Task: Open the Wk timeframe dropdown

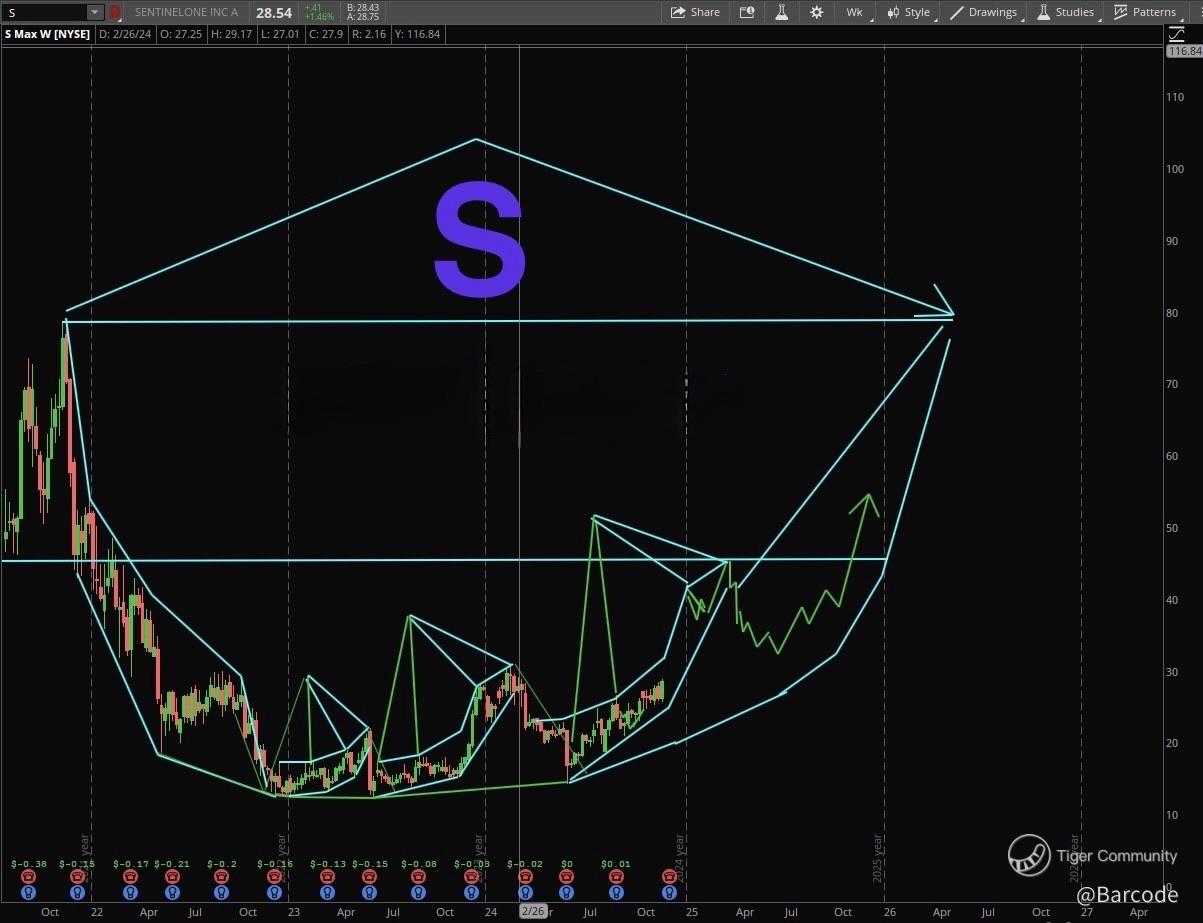Action: click(x=857, y=12)
